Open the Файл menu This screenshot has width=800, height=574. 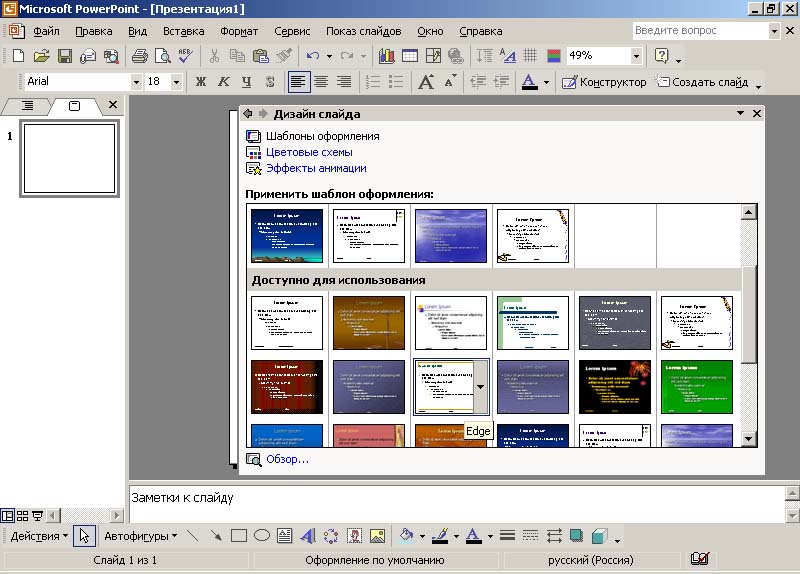tap(46, 31)
